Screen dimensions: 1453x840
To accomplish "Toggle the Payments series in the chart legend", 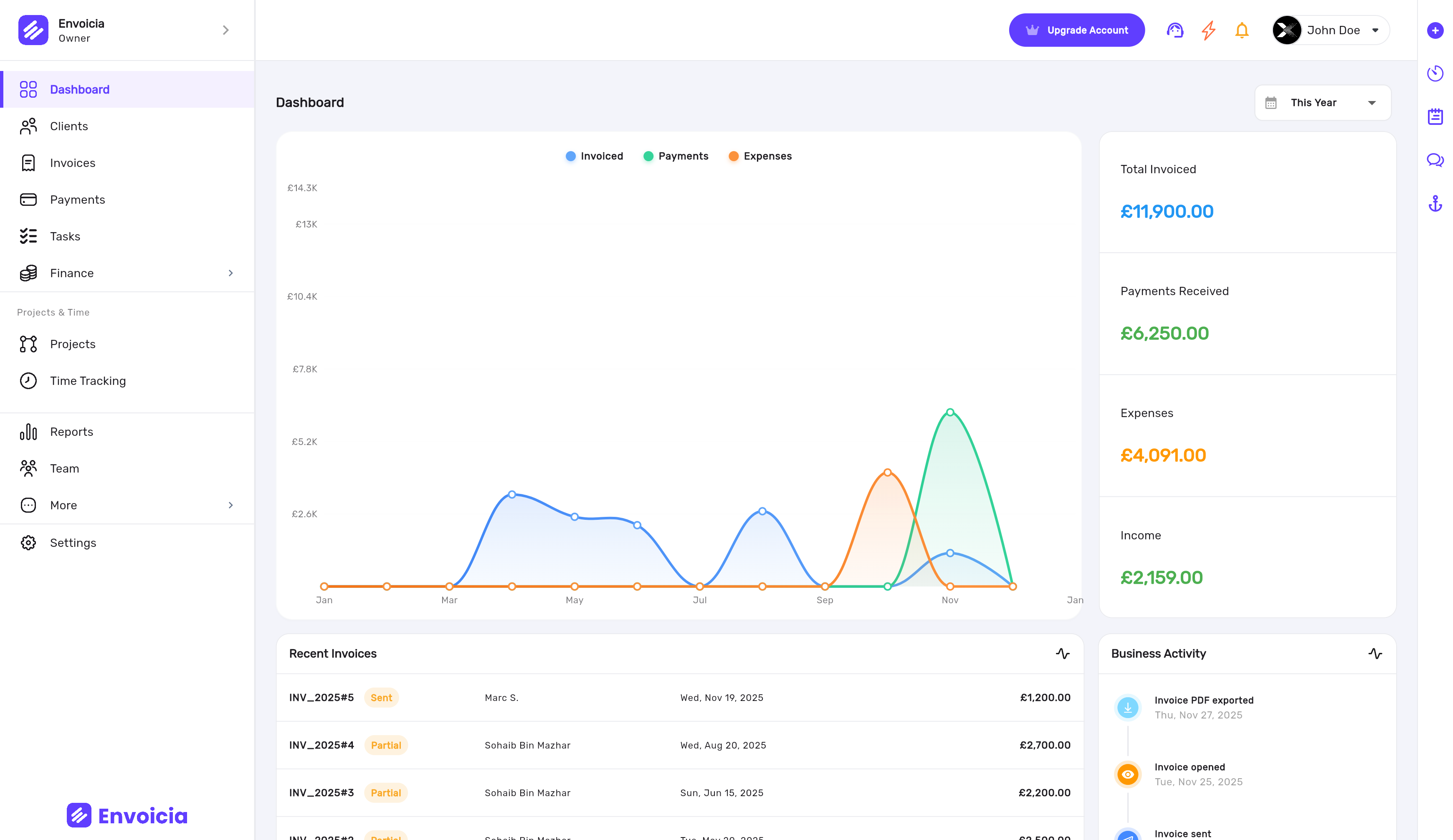I will tap(676, 156).
